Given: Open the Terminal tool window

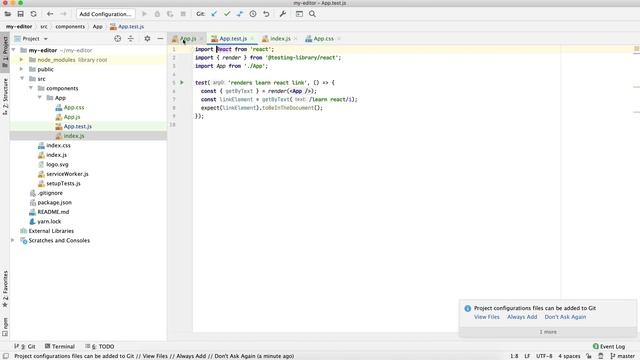Looking at the screenshot, I should pyautogui.click(x=60, y=346).
